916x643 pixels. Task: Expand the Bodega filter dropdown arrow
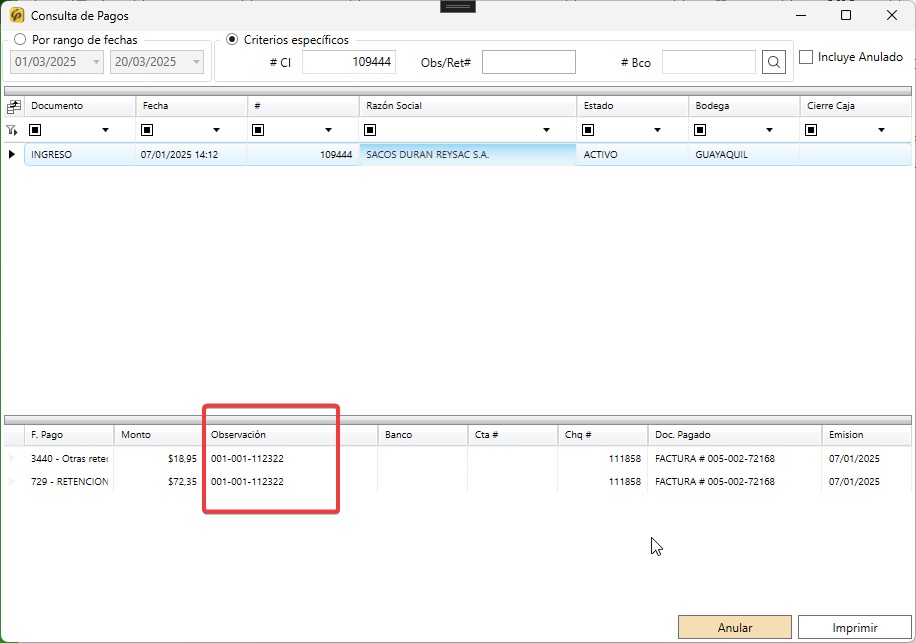pos(769,130)
